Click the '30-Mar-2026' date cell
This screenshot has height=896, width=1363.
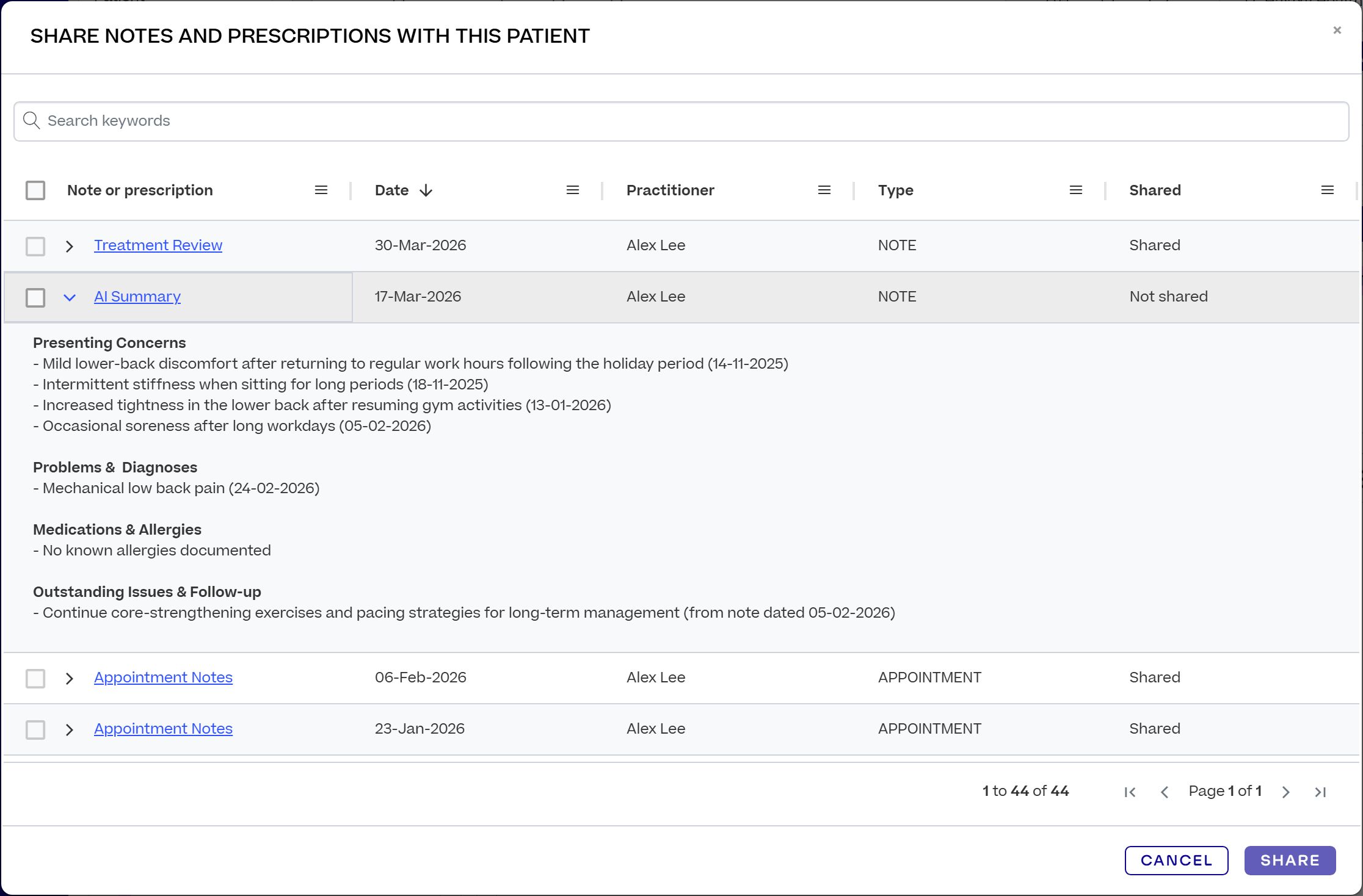point(420,245)
